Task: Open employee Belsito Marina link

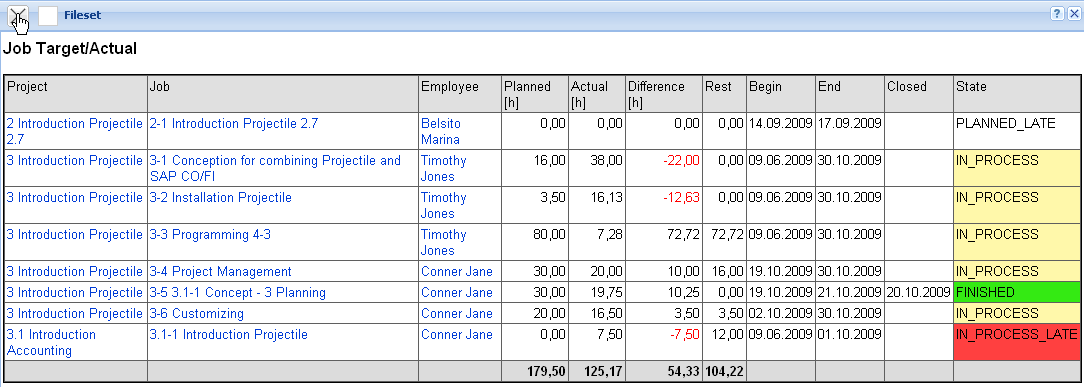Action: pos(441,131)
